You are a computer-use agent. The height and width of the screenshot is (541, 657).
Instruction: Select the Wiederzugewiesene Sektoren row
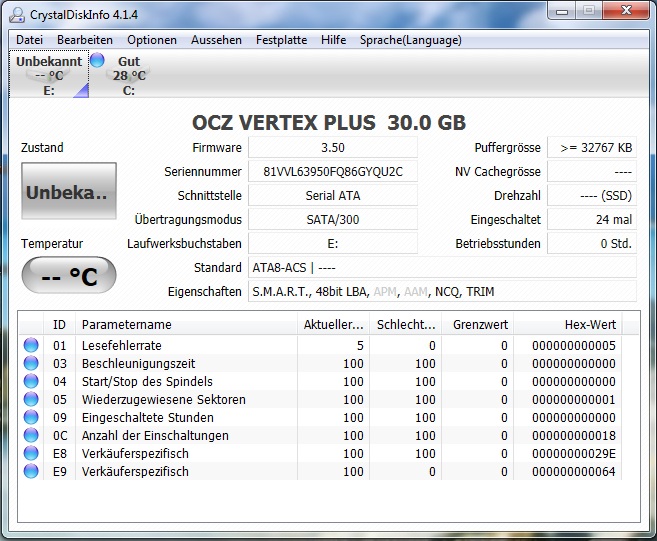(320, 399)
